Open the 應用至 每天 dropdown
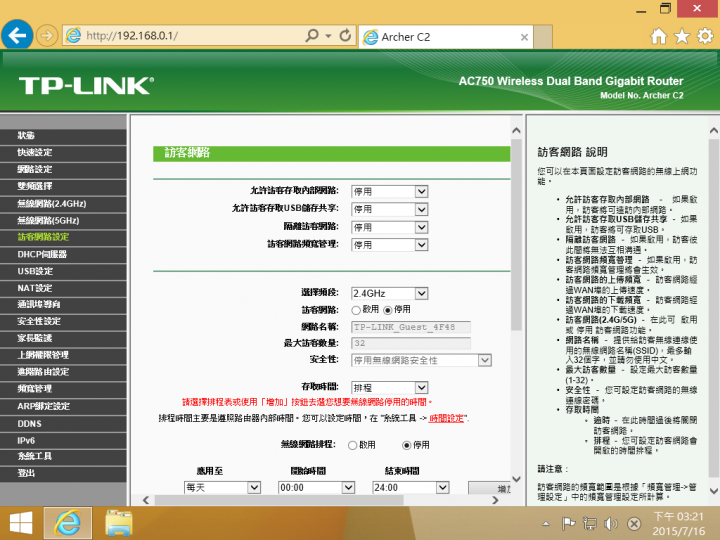720x540 pixels. (222, 488)
